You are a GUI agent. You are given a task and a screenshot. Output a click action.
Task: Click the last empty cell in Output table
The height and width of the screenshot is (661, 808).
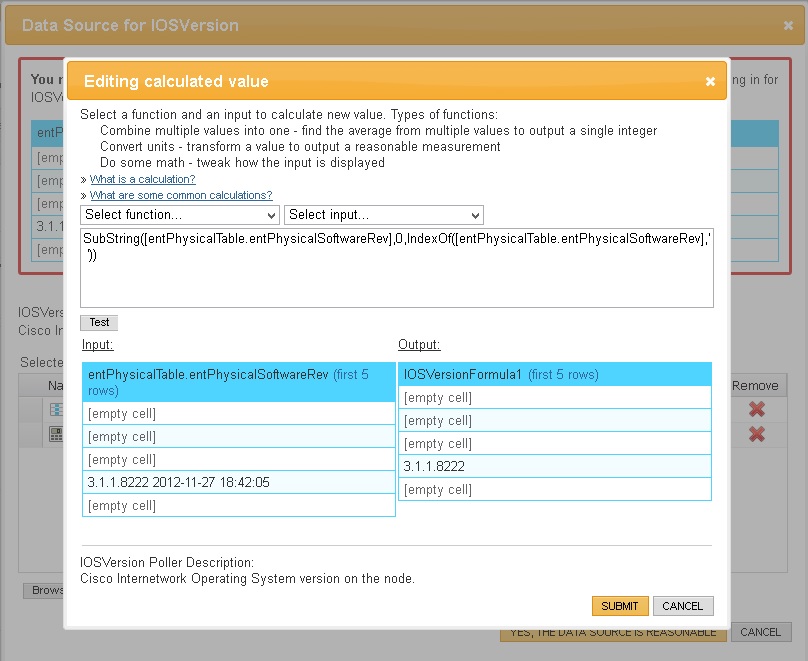[554, 489]
